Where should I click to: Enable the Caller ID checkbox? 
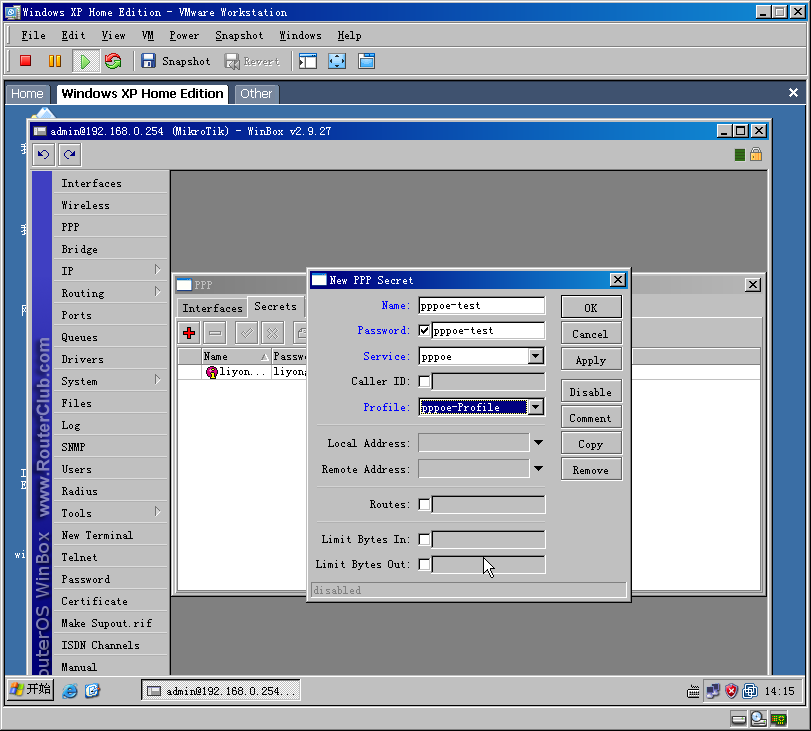424,381
